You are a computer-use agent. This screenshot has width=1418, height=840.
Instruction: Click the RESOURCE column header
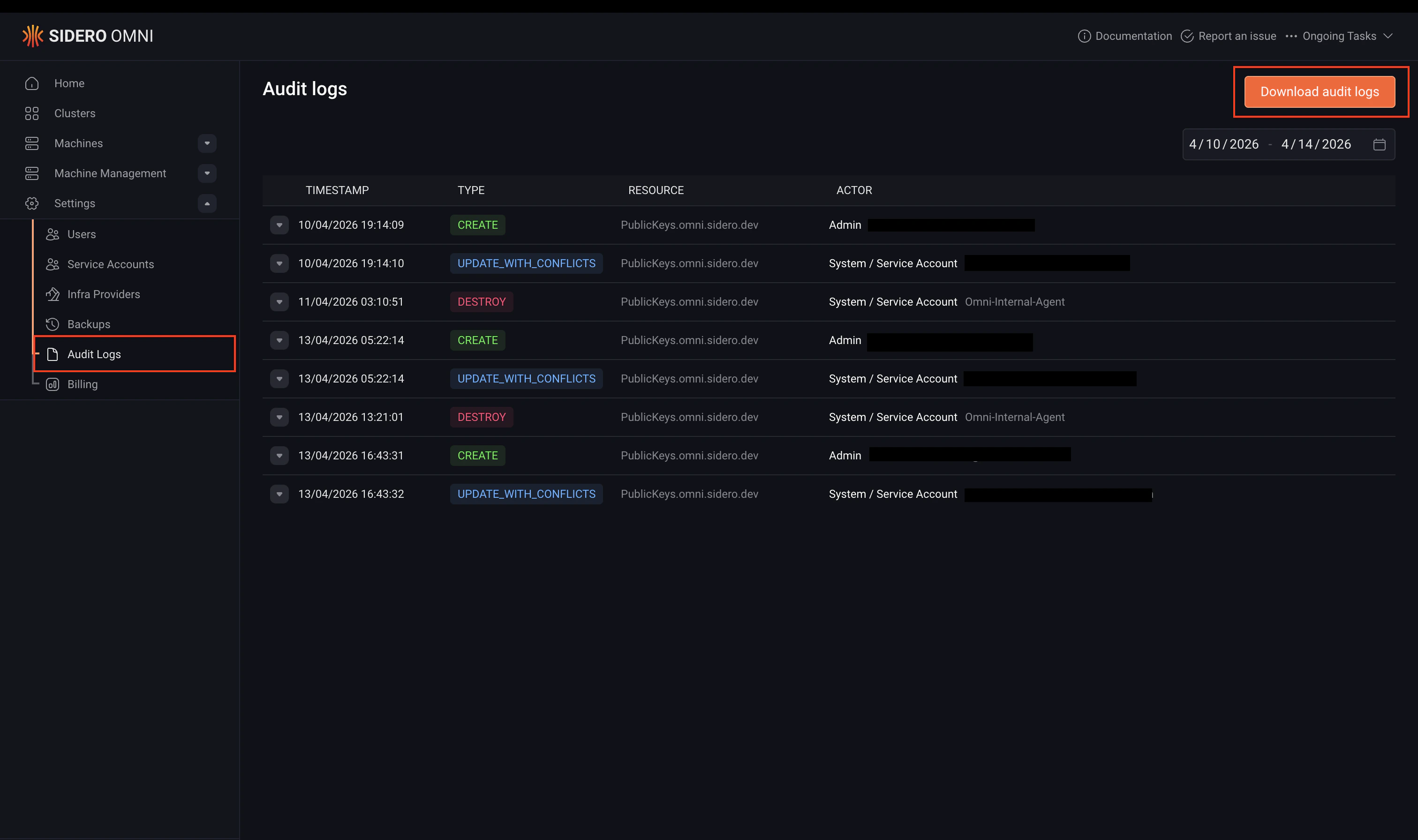click(656, 190)
